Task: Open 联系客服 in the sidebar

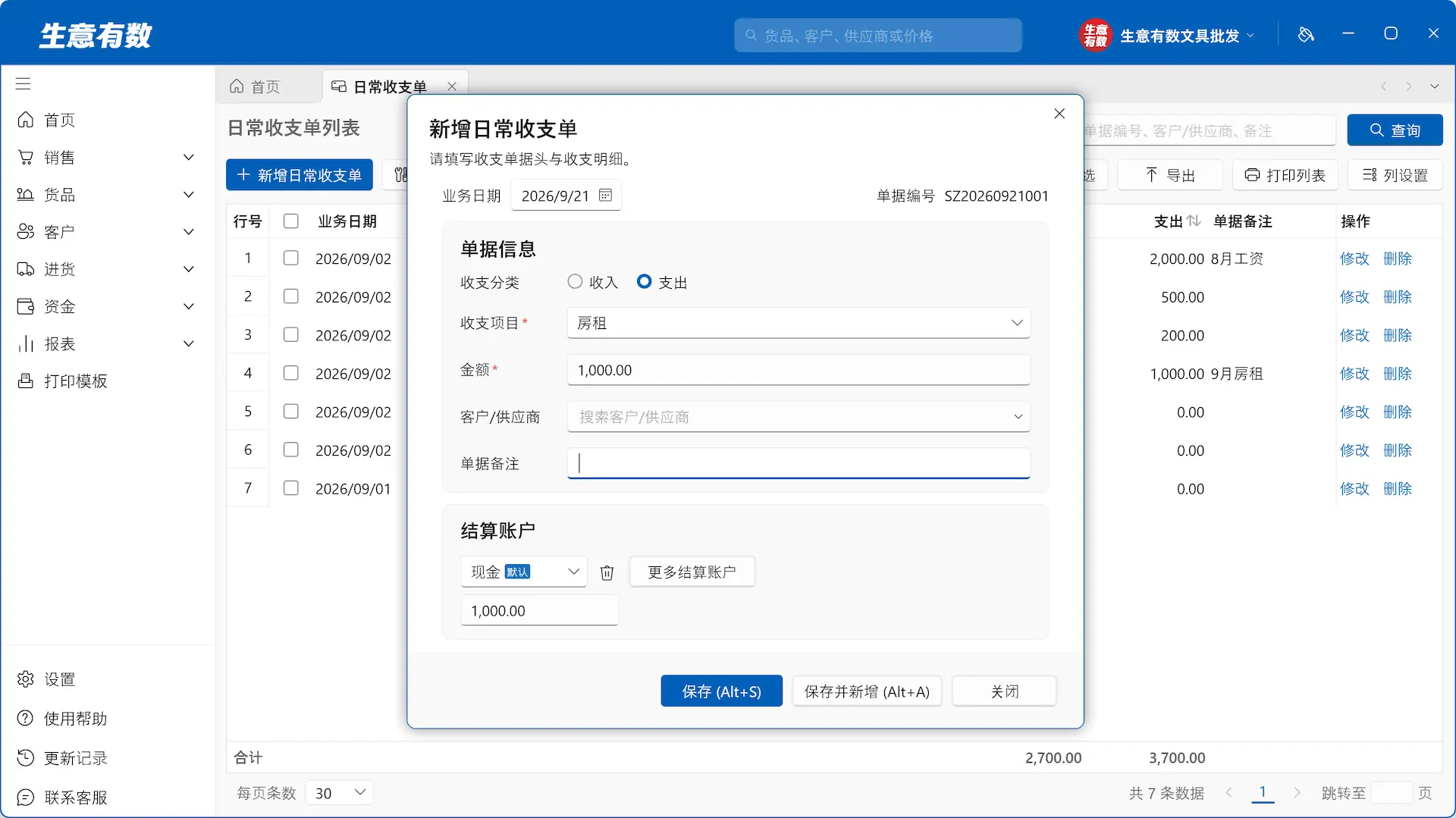Action: [x=62, y=798]
